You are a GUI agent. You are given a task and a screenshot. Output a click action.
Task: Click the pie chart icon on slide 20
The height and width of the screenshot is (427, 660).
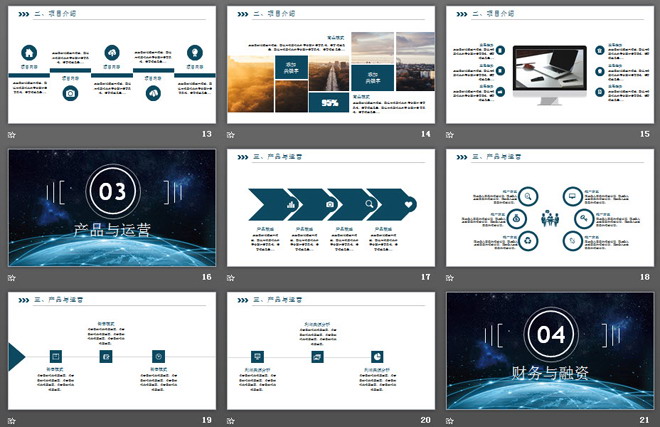379,356
